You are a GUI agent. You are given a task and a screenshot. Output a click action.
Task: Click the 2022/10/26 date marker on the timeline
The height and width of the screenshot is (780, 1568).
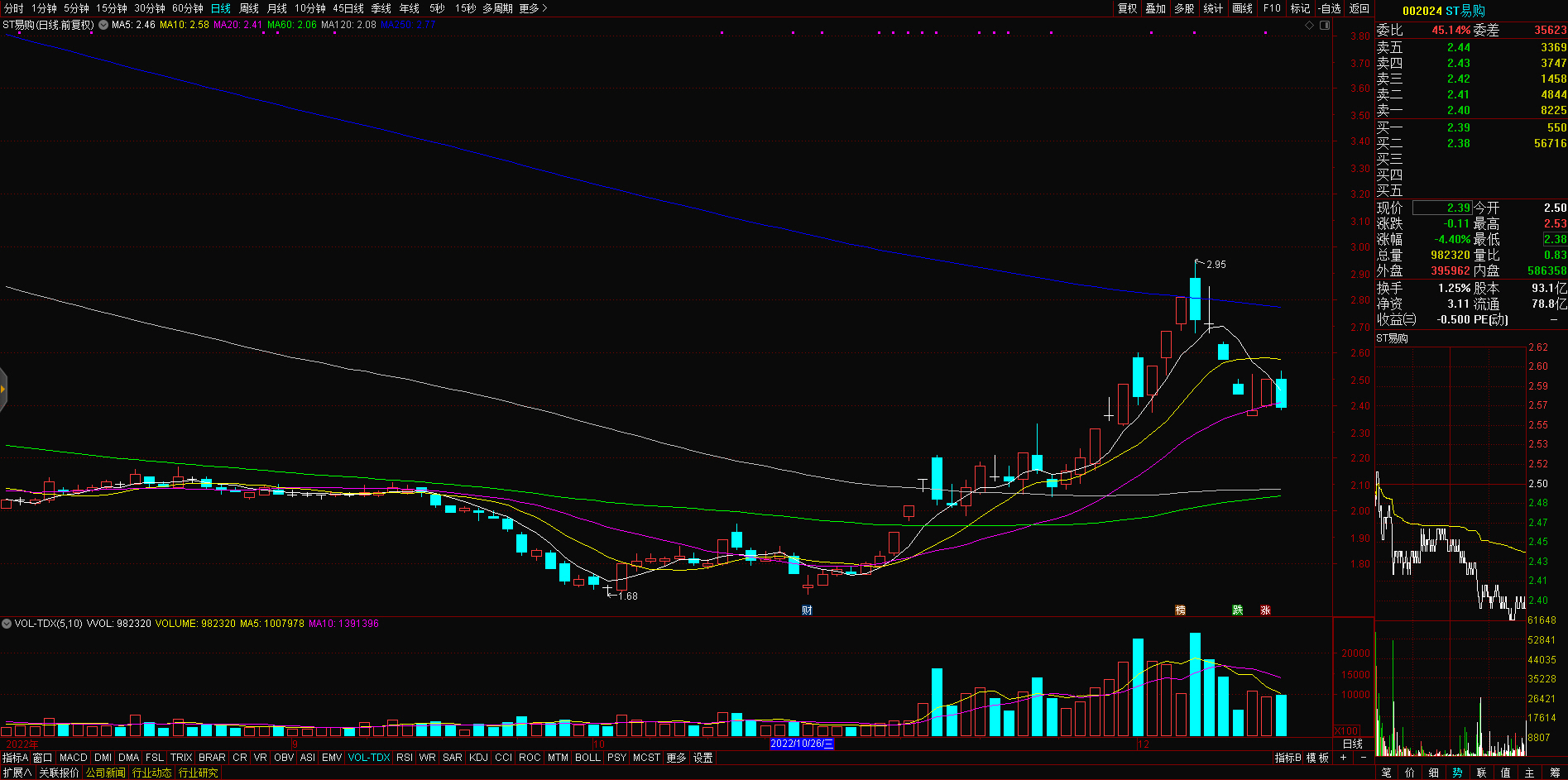[802, 744]
